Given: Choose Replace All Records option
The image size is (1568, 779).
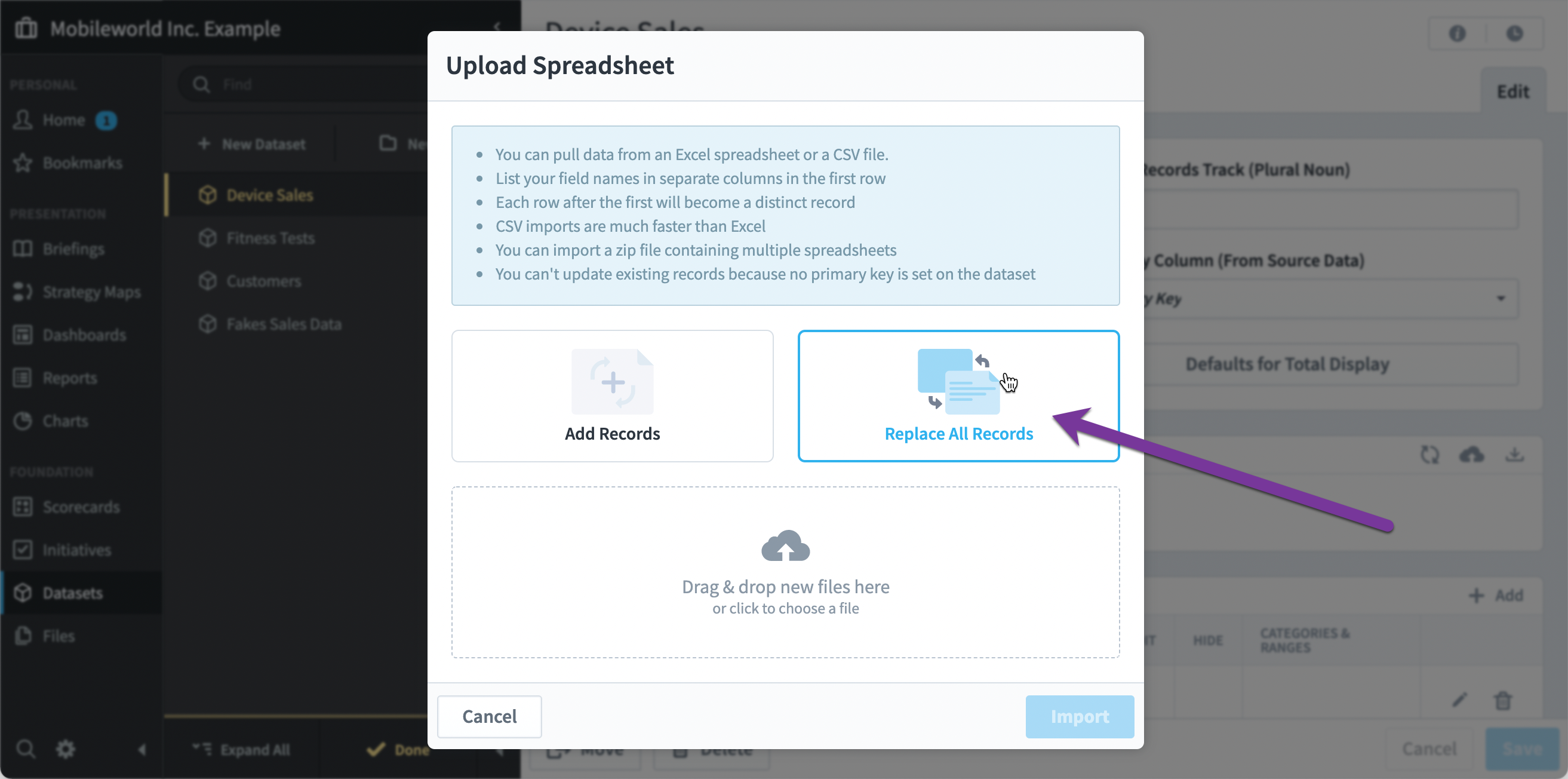Looking at the screenshot, I should point(958,396).
